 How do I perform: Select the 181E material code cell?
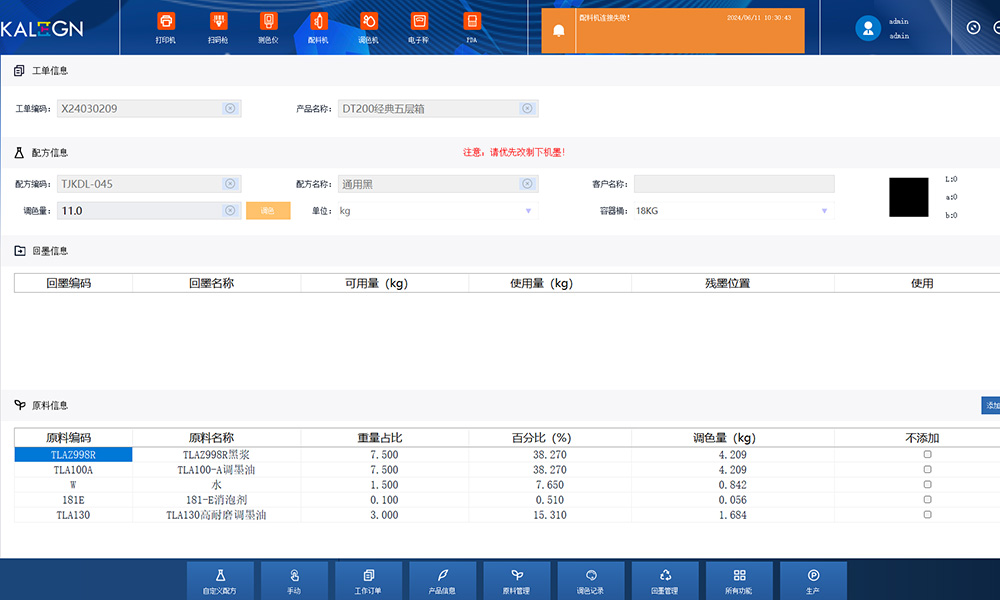coord(73,500)
